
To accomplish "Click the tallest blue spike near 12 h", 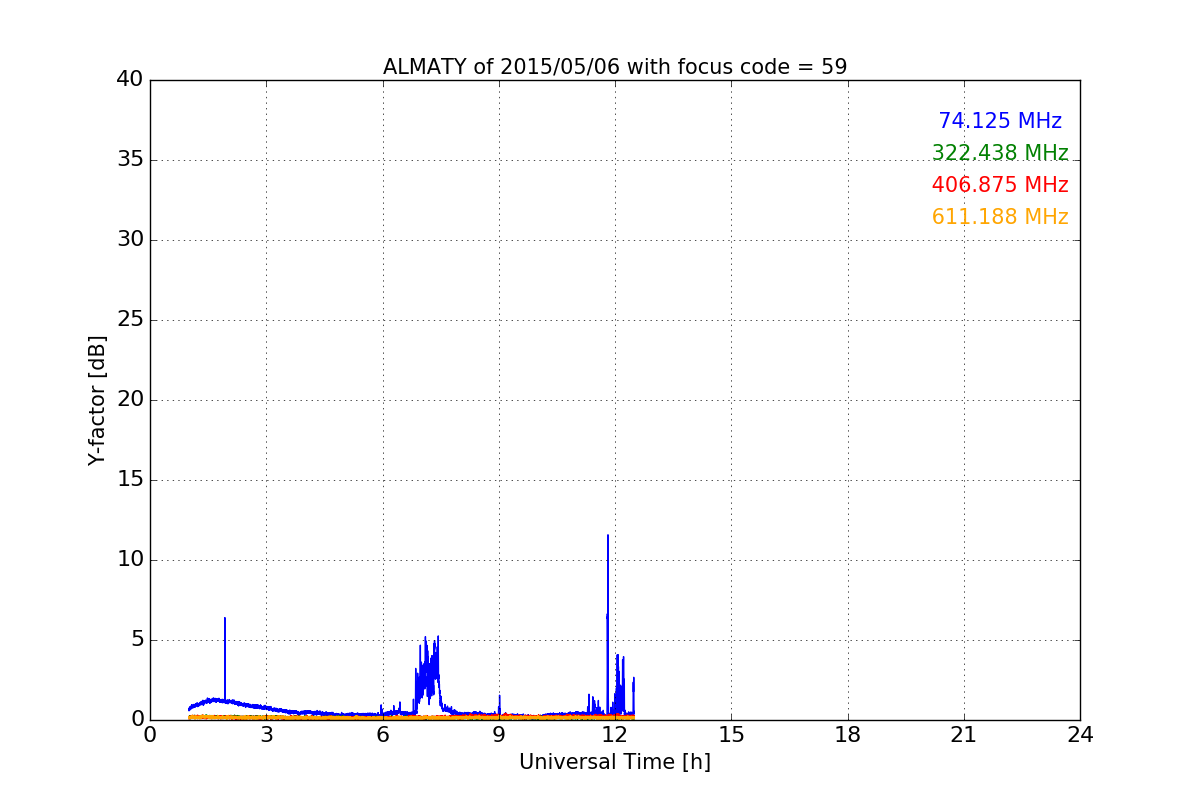I will click(607, 625).
